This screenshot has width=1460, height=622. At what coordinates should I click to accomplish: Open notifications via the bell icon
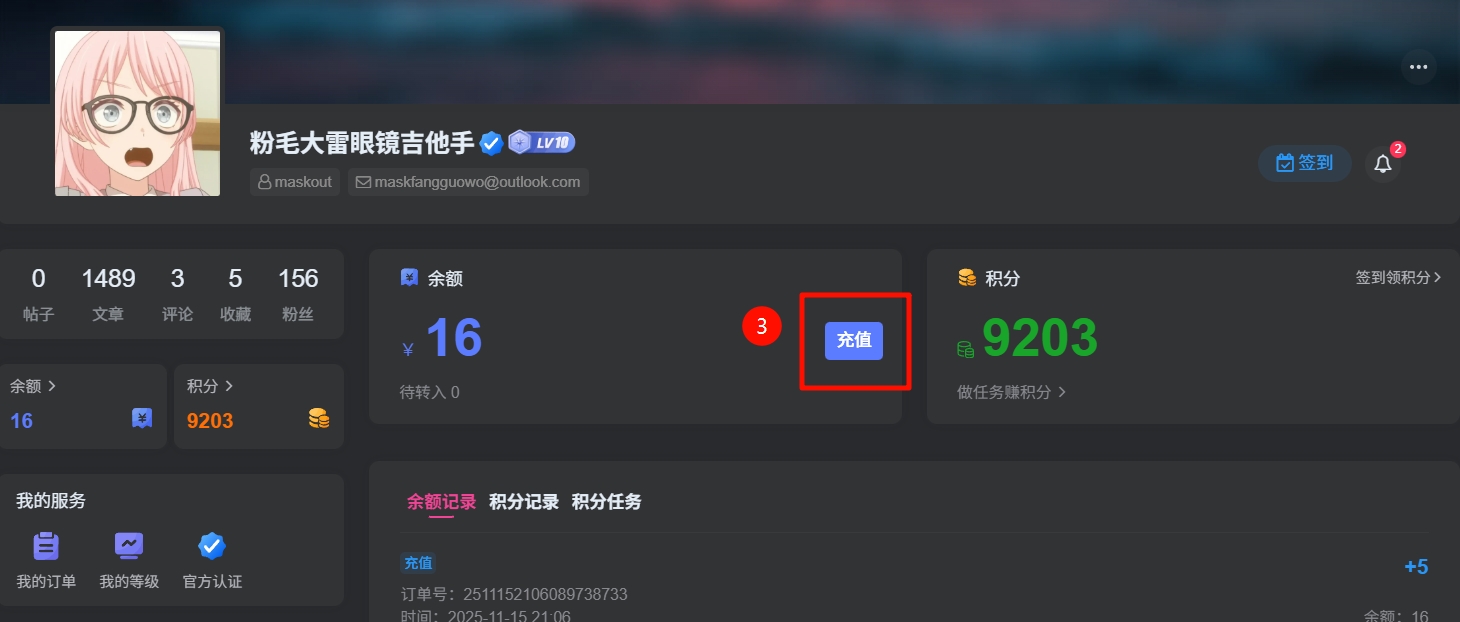pos(1383,163)
